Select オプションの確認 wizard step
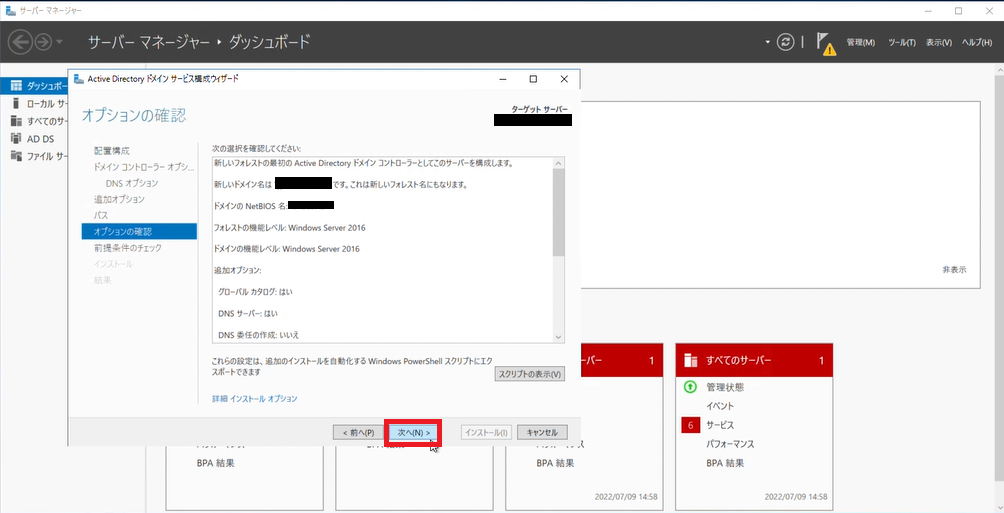1004x513 pixels. pos(140,231)
